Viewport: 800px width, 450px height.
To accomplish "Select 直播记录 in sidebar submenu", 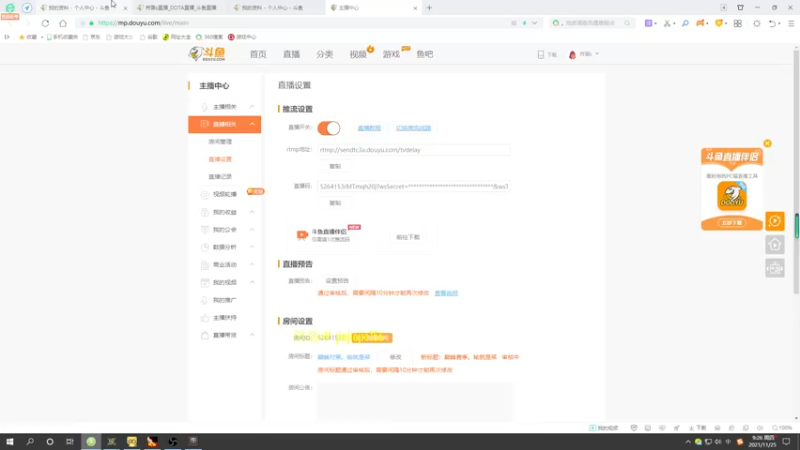I will coord(220,177).
